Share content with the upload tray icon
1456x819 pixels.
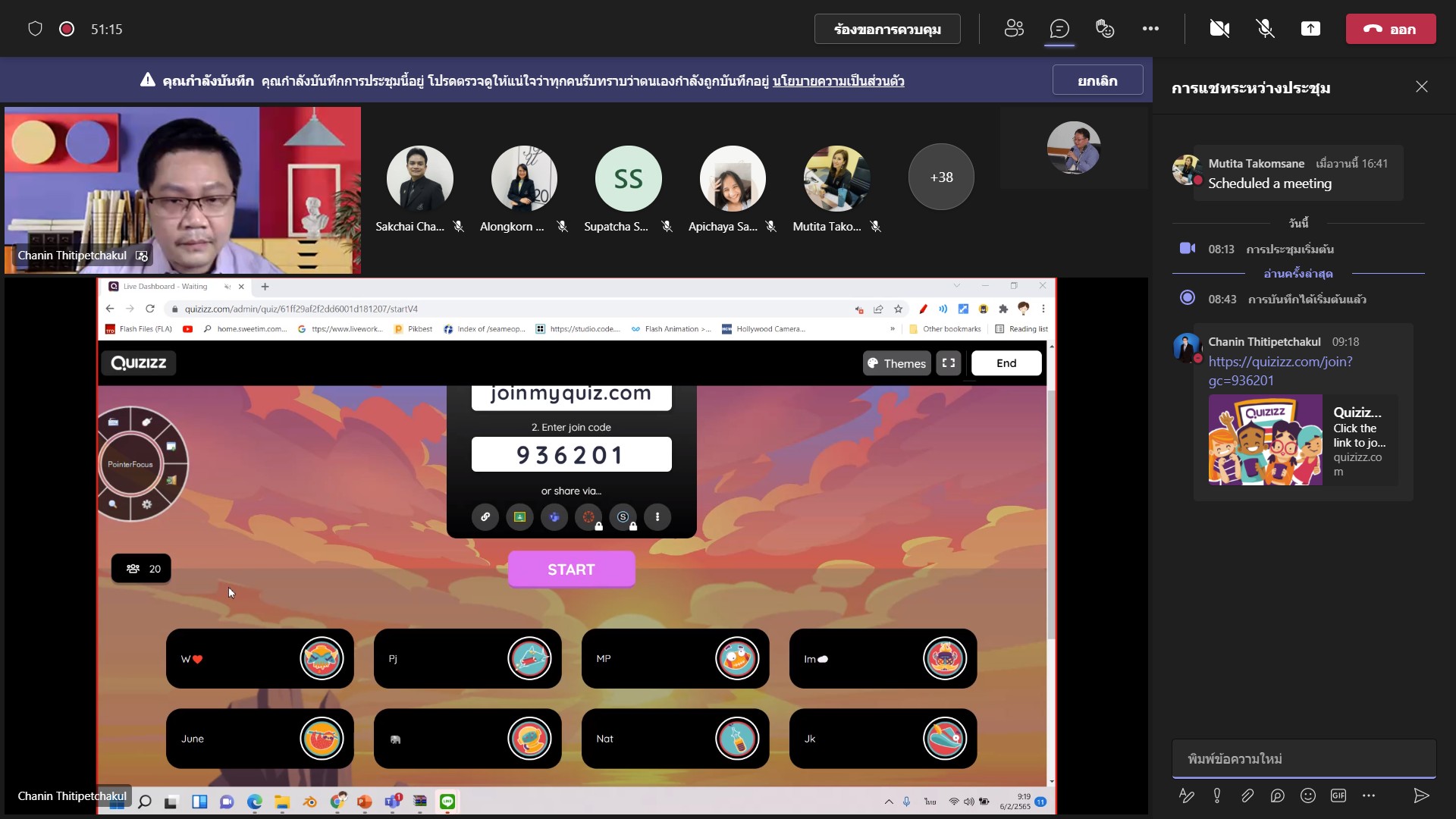(x=1310, y=29)
